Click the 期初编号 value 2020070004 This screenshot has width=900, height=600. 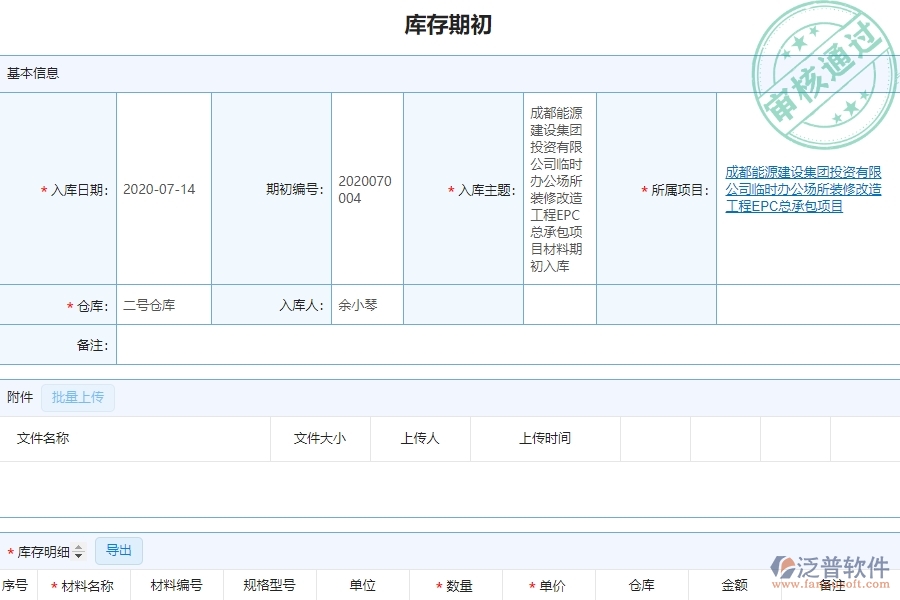[x=366, y=189]
